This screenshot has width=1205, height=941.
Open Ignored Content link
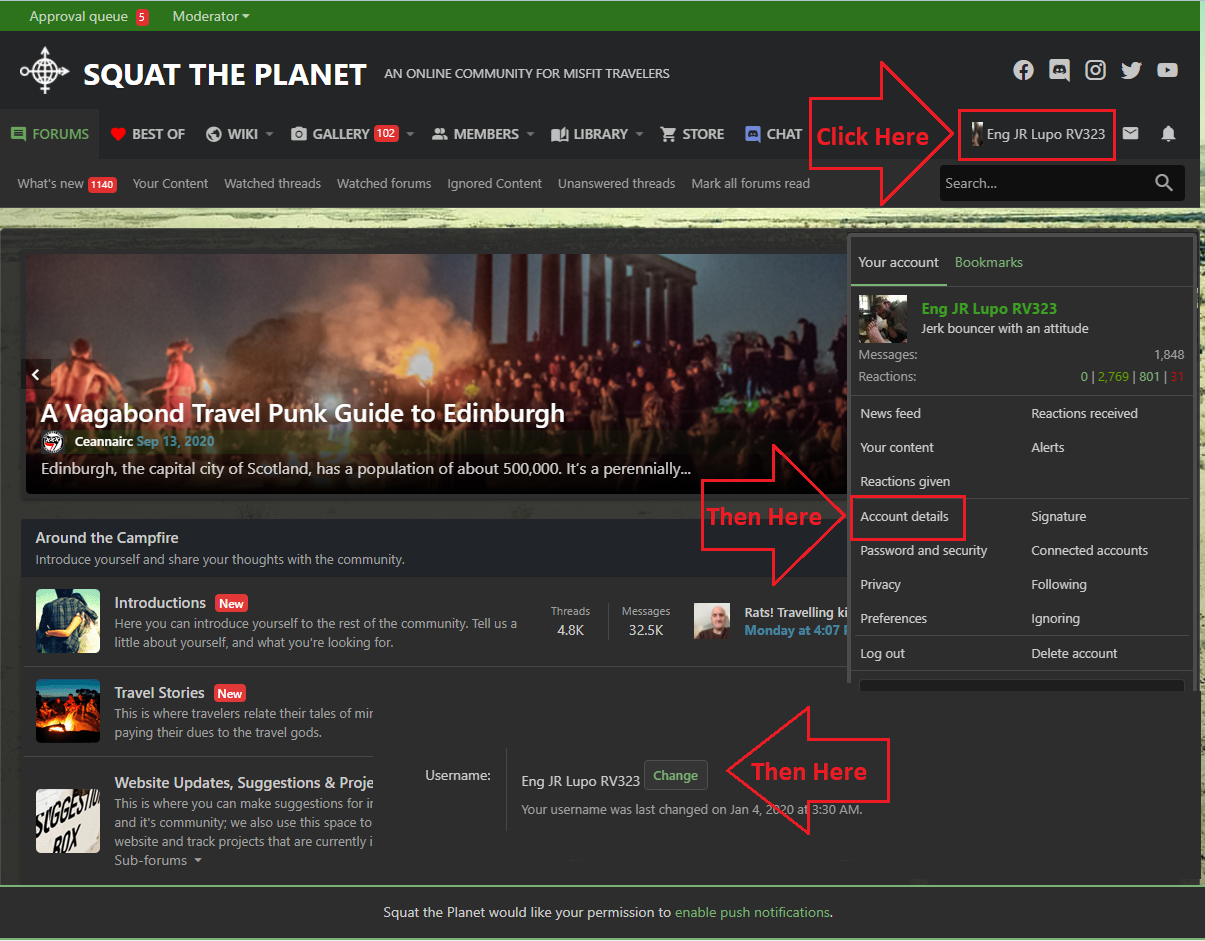pyautogui.click(x=494, y=183)
